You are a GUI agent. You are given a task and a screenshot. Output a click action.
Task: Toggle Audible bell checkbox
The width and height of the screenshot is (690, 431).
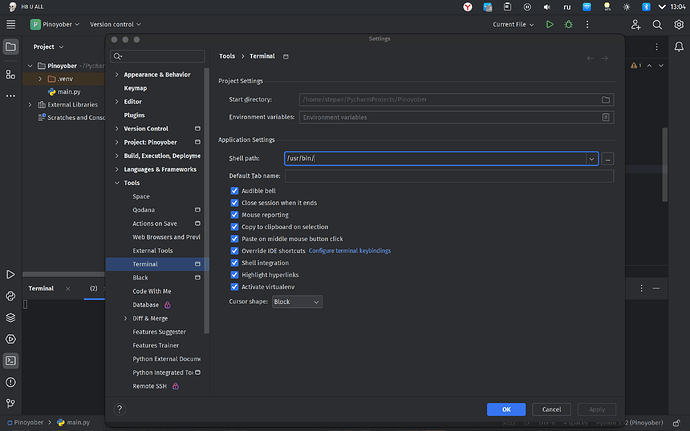pos(235,191)
